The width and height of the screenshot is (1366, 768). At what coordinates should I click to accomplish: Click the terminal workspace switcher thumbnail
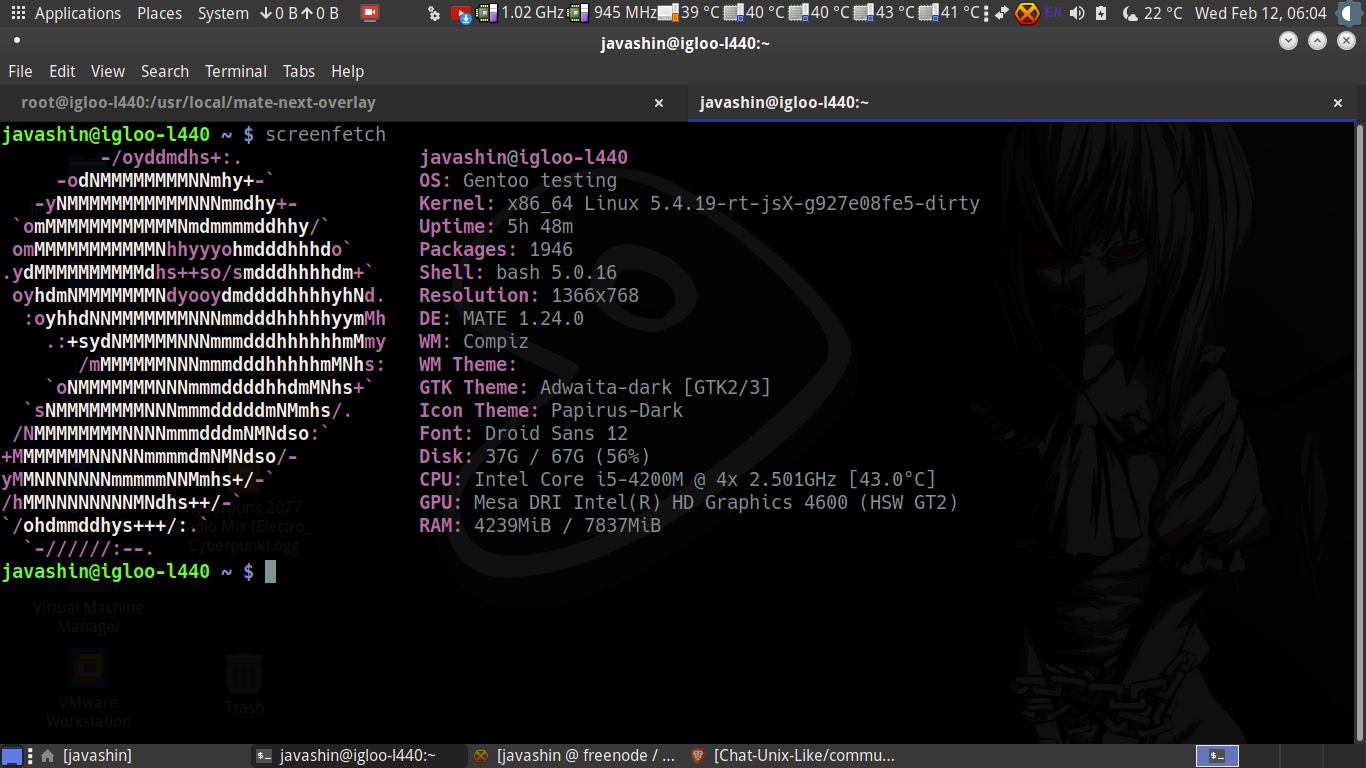pyautogui.click(x=1217, y=756)
